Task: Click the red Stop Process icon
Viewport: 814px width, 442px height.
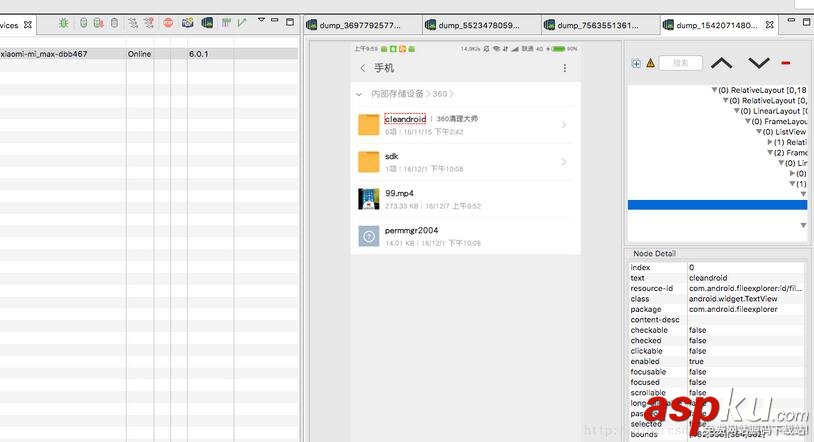Action: tap(168, 22)
